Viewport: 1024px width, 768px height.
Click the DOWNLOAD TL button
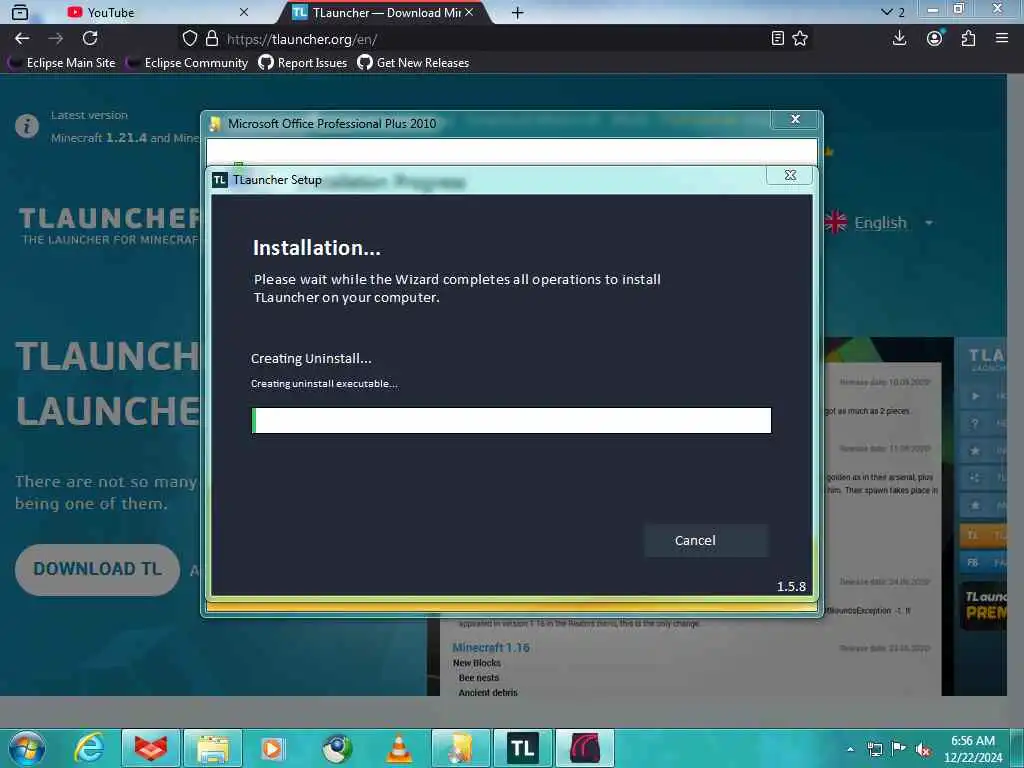coord(97,569)
